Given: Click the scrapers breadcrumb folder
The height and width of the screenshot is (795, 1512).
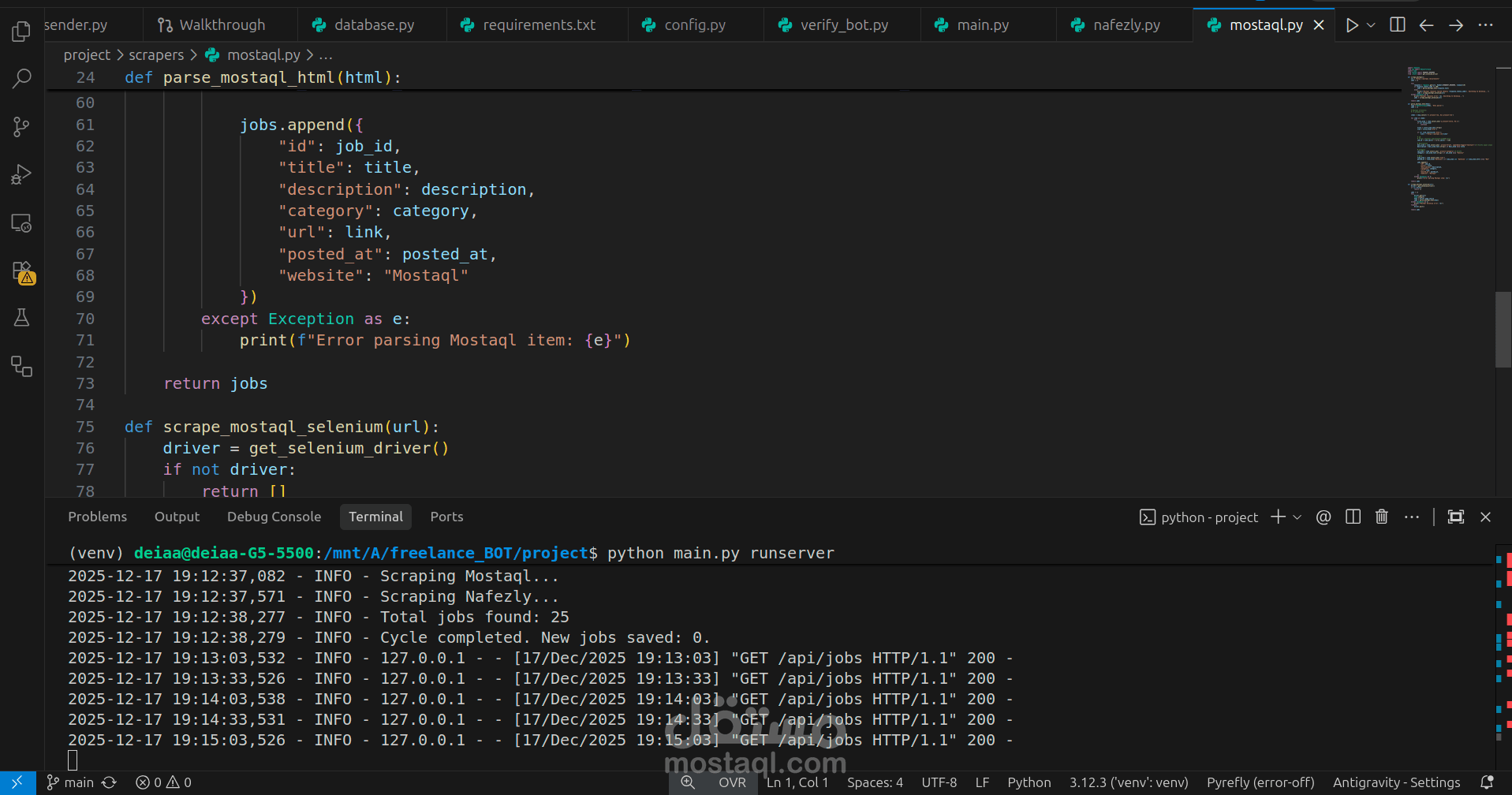Looking at the screenshot, I should coord(156,55).
